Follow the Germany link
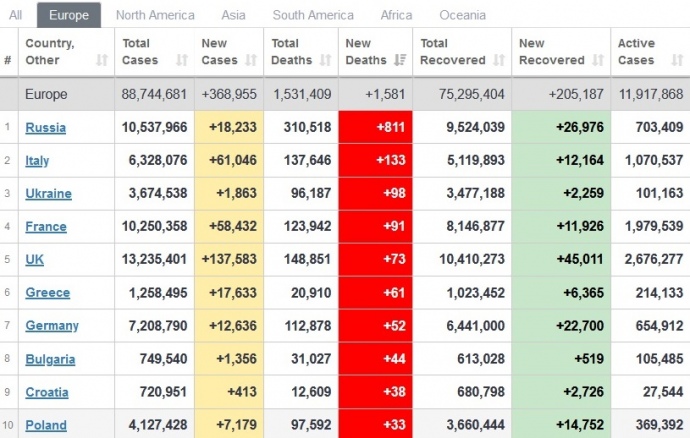 click(52, 326)
